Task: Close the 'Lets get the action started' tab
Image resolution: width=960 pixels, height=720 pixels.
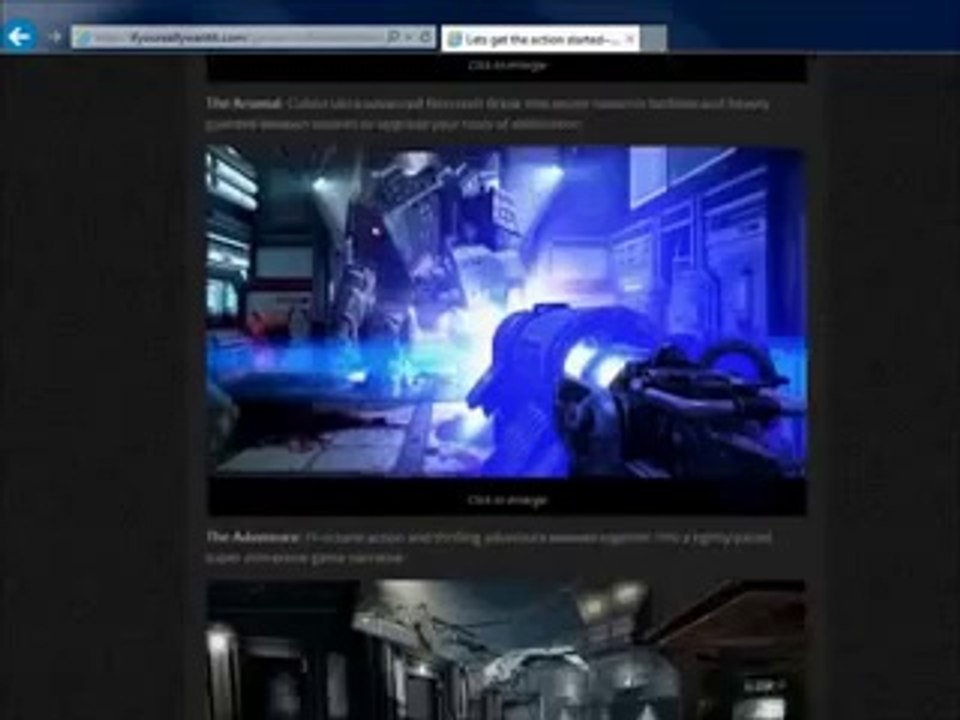Action: 630,39
